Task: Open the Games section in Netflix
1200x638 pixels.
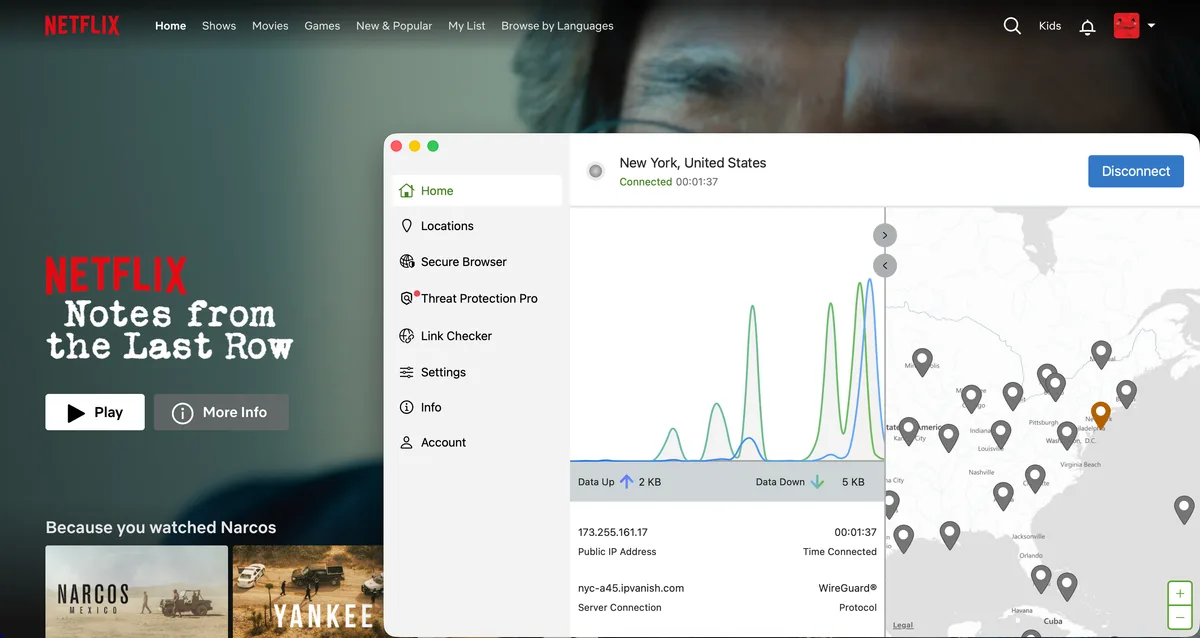Action: pyautogui.click(x=322, y=26)
